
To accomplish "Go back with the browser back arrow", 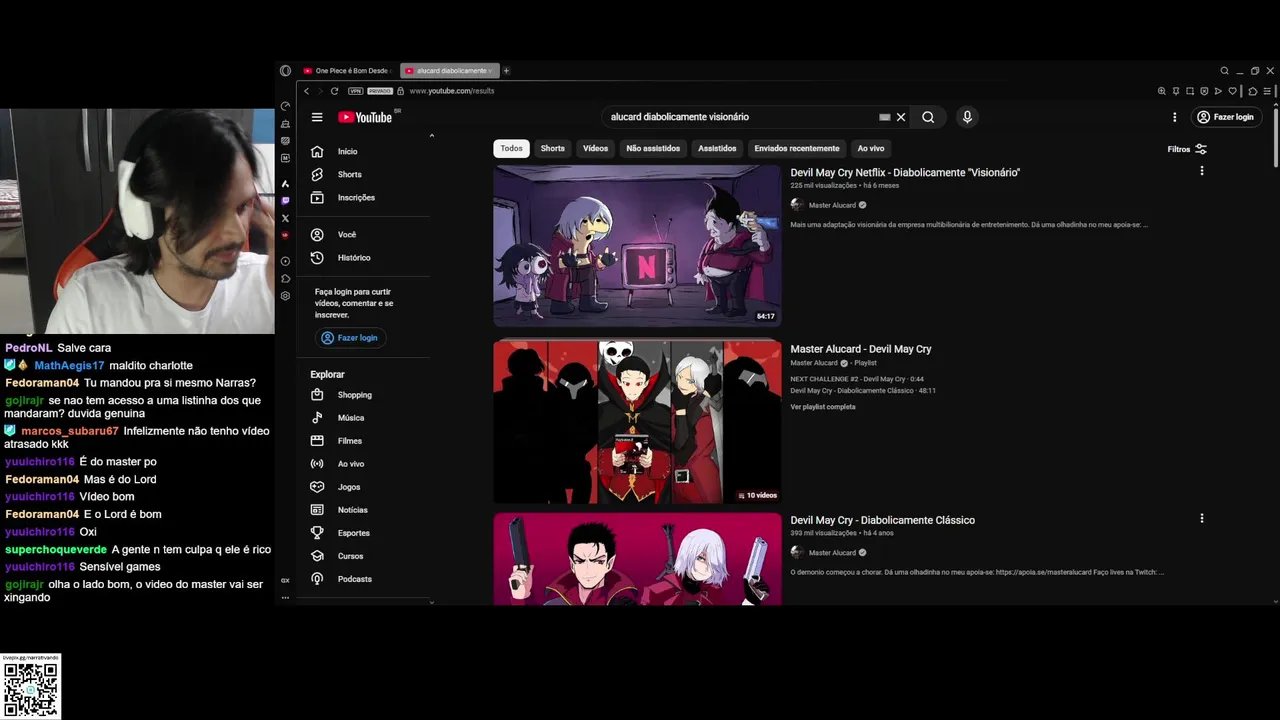I will [x=307, y=91].
